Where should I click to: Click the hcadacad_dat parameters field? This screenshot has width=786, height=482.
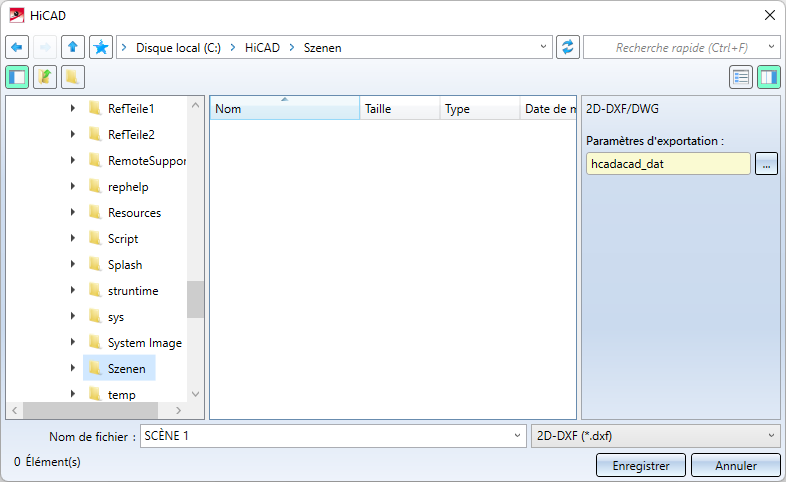(668, 164)
